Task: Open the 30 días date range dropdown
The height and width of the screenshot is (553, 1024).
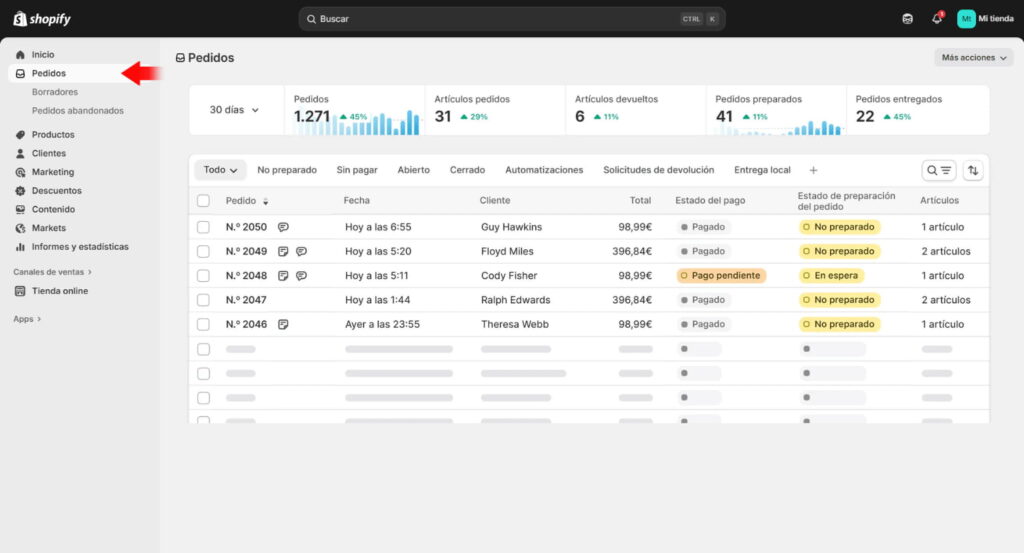Action: [x=234, y=110]
